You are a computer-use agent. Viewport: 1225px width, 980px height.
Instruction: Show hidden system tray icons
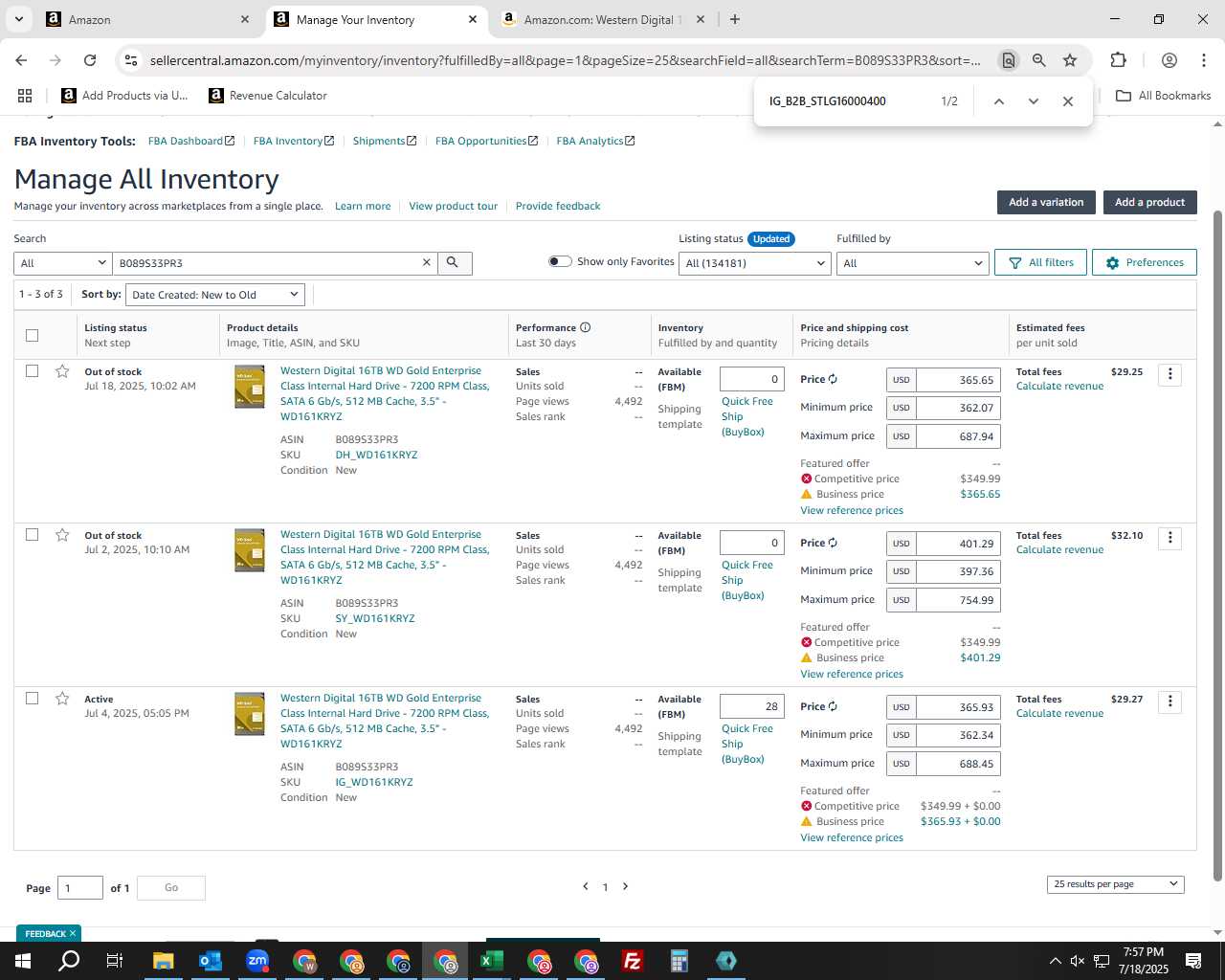[x=1055, y=961]
